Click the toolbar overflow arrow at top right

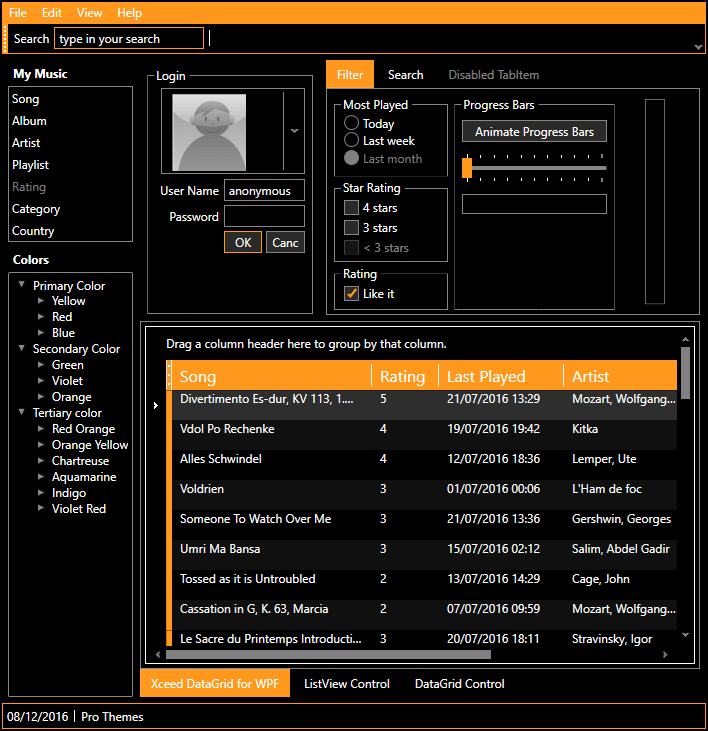click(x=698, y=46)
